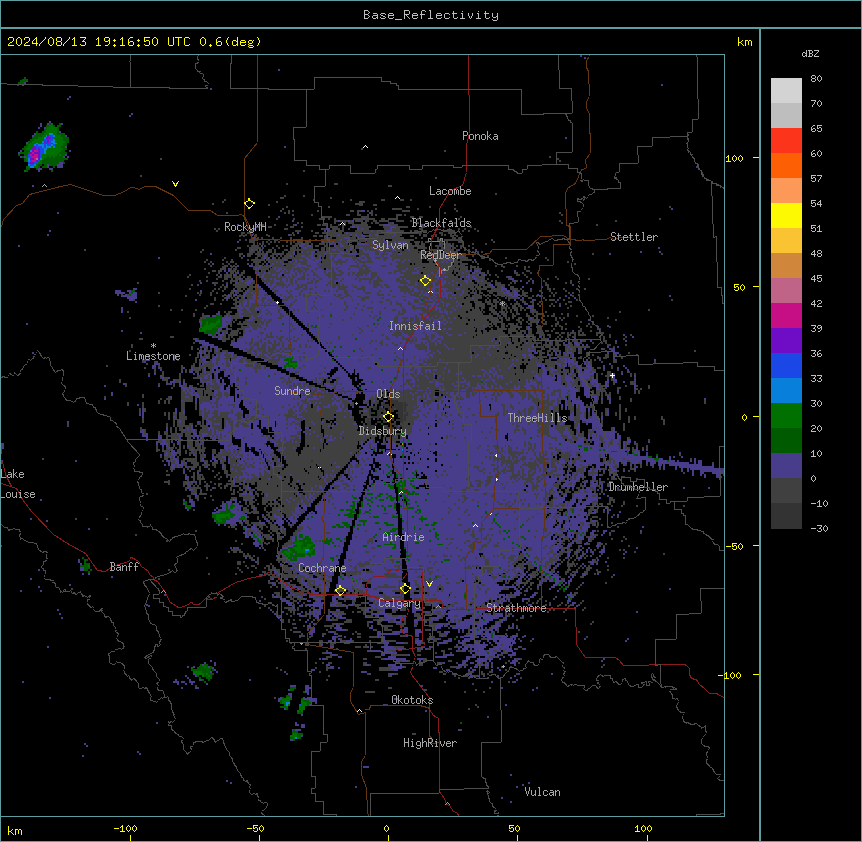This screenshot has height=842, width=862.
Task: Click the Cochrane label
Action: pos(322,568)
